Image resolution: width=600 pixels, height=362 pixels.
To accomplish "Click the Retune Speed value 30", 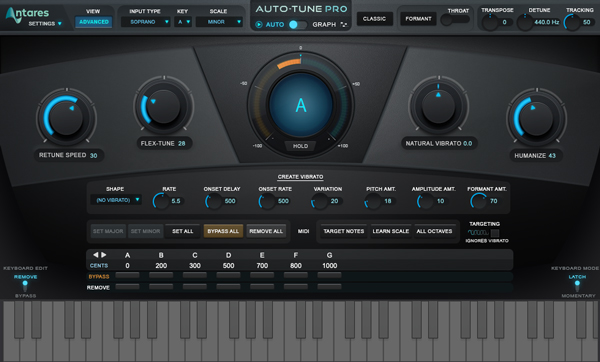I will tap(93, 155).
